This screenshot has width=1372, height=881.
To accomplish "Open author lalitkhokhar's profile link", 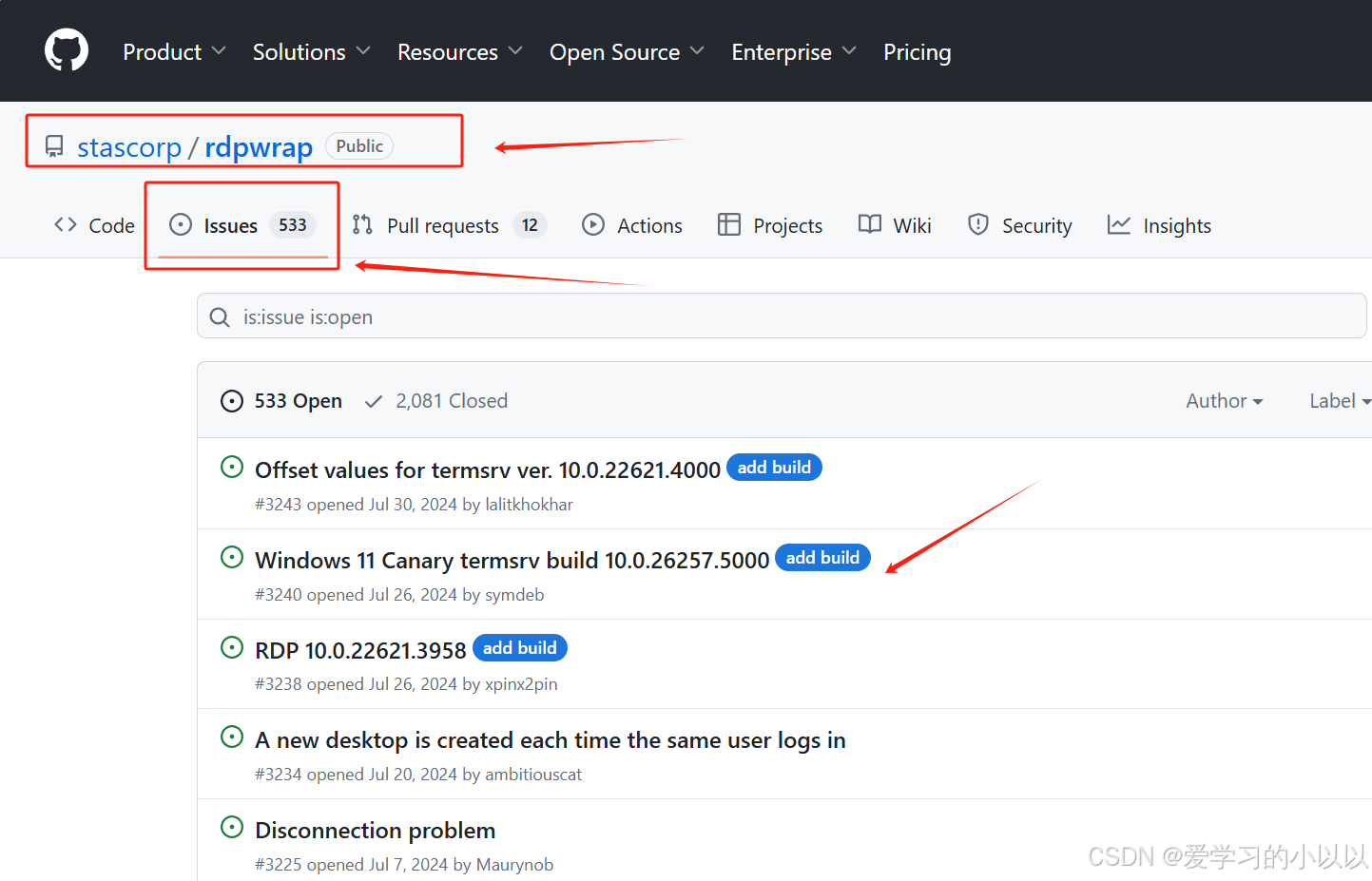I will (529, 505).
